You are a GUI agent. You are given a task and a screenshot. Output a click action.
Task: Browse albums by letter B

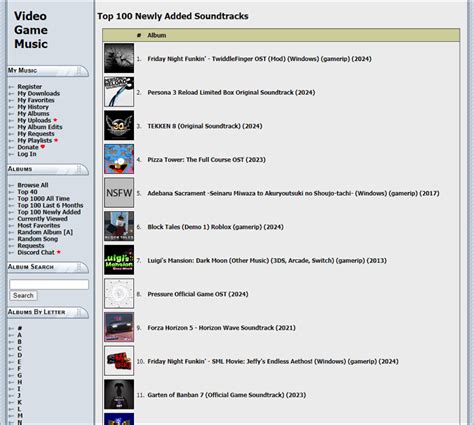[x=19, y=342]
